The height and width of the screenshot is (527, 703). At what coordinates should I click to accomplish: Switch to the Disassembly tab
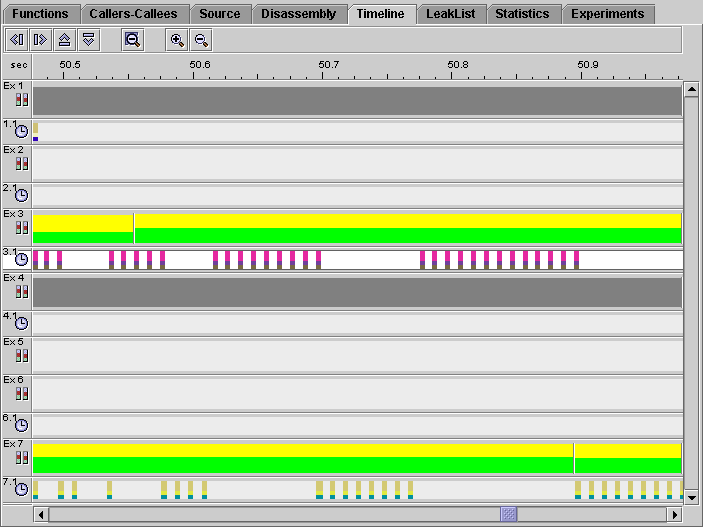[x=299, y=14]
